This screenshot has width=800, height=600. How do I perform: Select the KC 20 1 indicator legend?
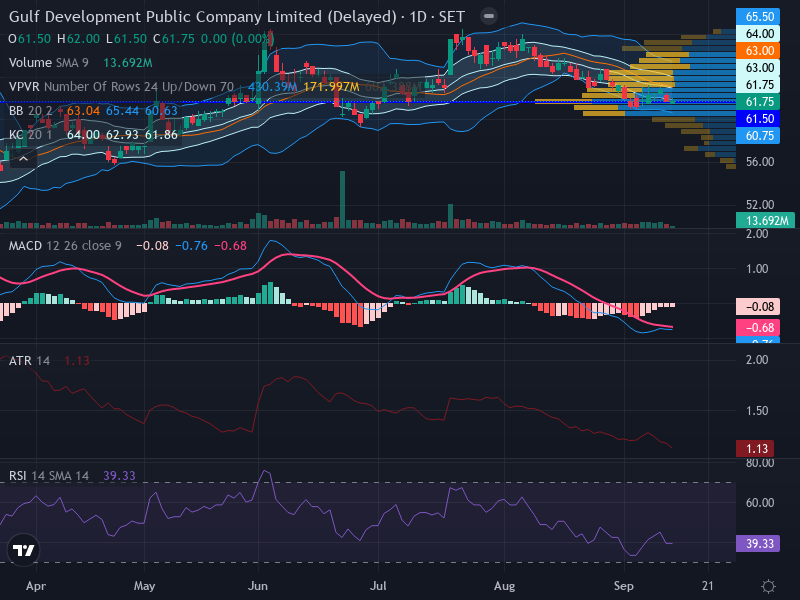30,135
